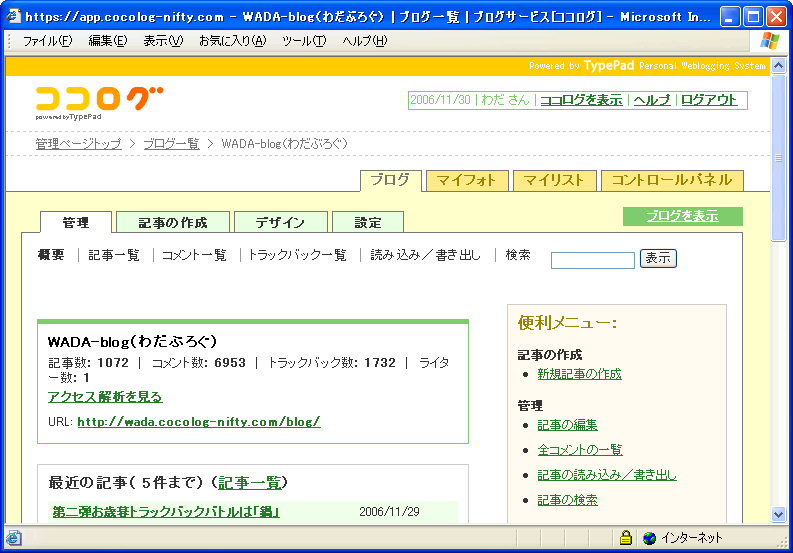The image size is (793, 553).
Task: Open the お気に入り(A) menu
Action: pos(232,41)
